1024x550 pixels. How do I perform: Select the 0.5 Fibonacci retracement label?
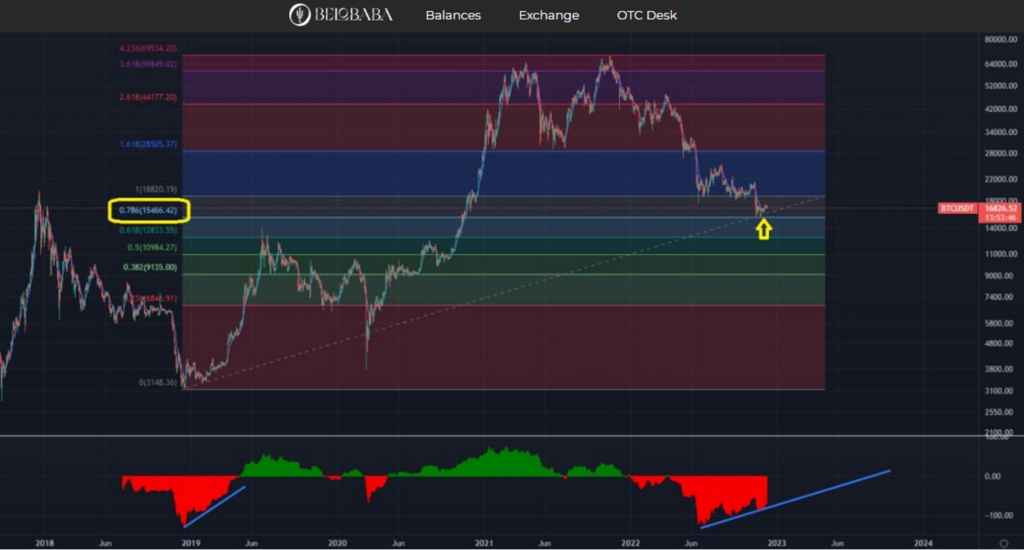(153, 247)
